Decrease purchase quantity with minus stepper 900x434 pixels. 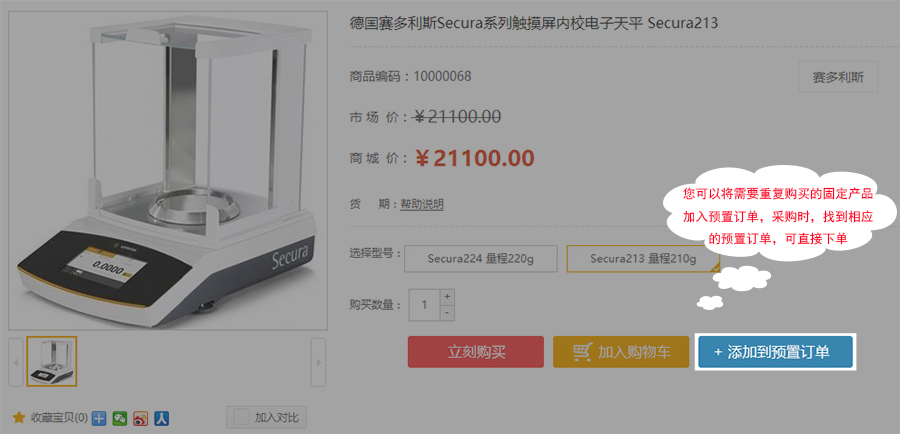click(447, 313)
